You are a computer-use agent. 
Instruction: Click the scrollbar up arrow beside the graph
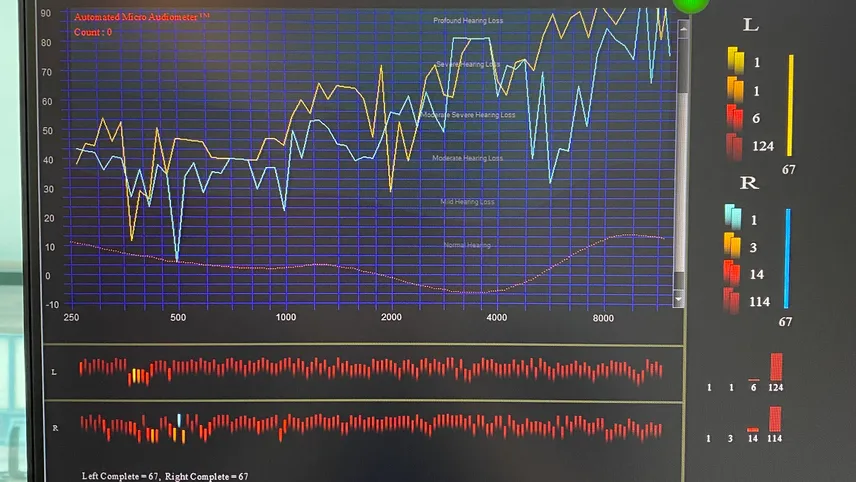coord(682,29)
